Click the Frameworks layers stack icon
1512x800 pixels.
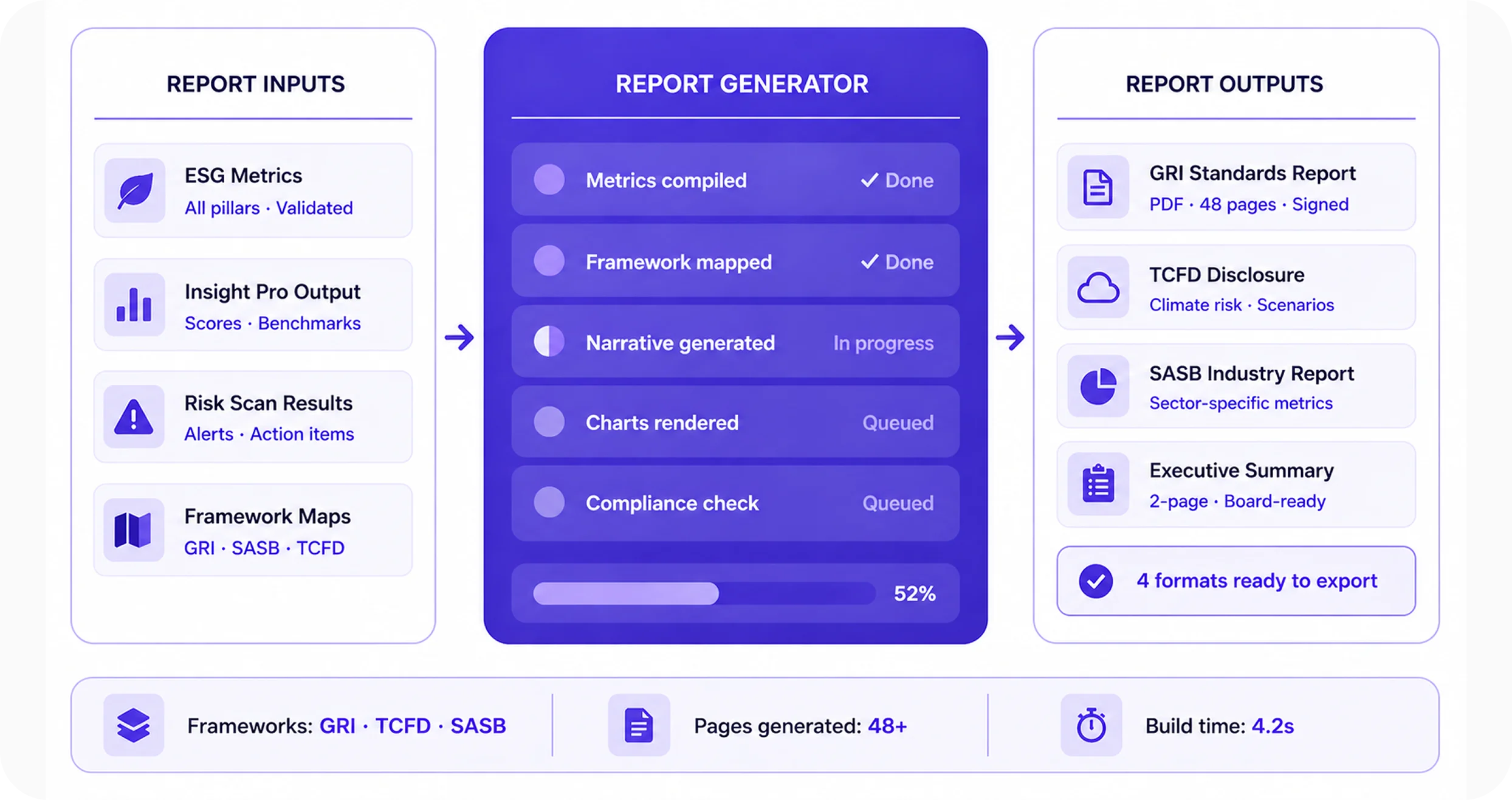[x=134, y=725]
